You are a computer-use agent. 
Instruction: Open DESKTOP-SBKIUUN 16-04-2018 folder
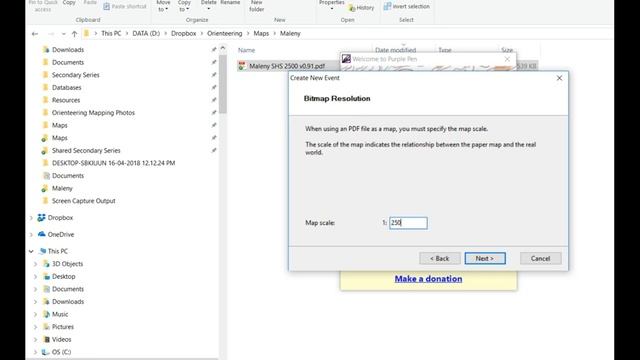pyautogui.click(x=113, y=163)
